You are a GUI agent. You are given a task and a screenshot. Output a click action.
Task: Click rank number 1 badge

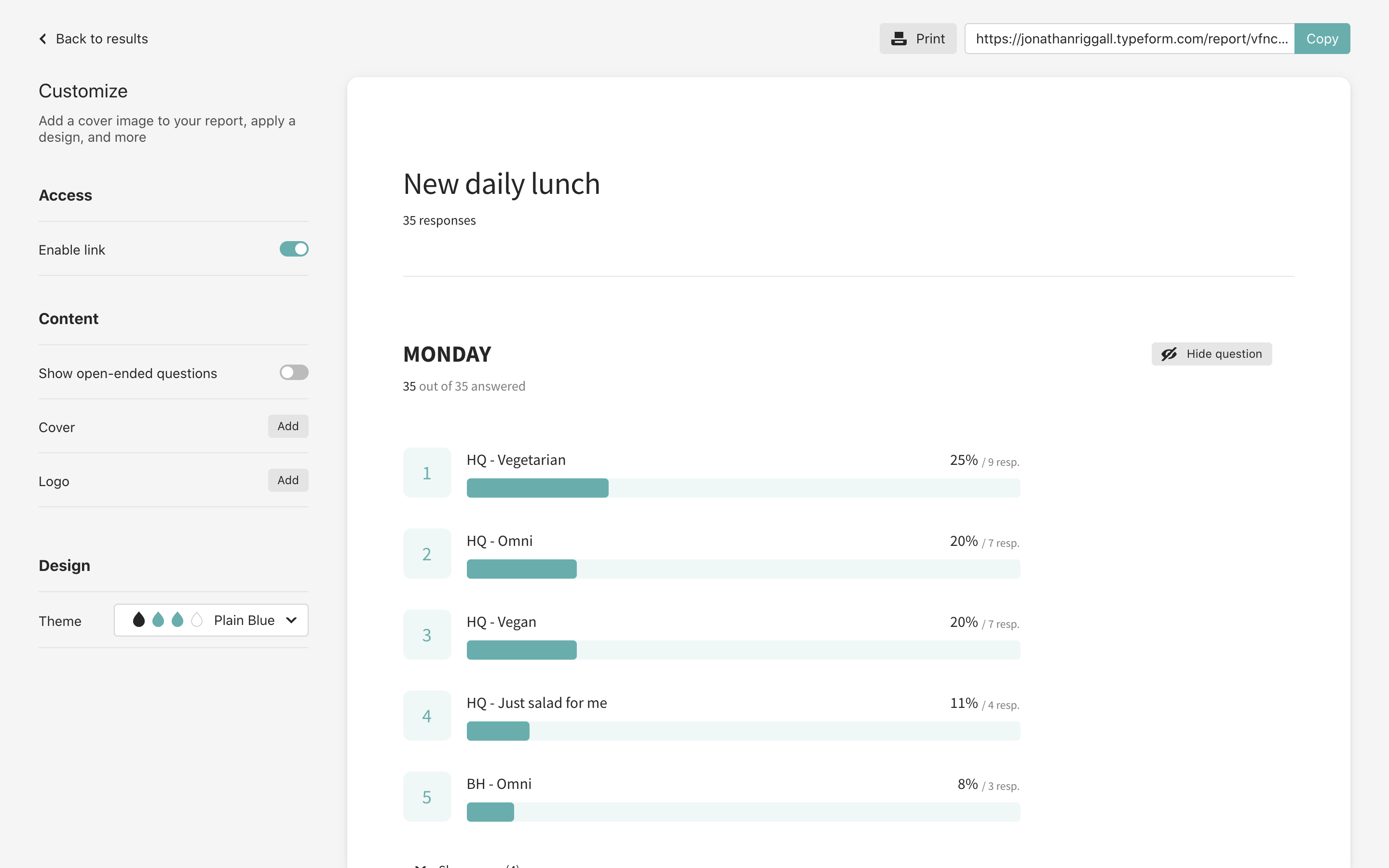tap(426, 473)
